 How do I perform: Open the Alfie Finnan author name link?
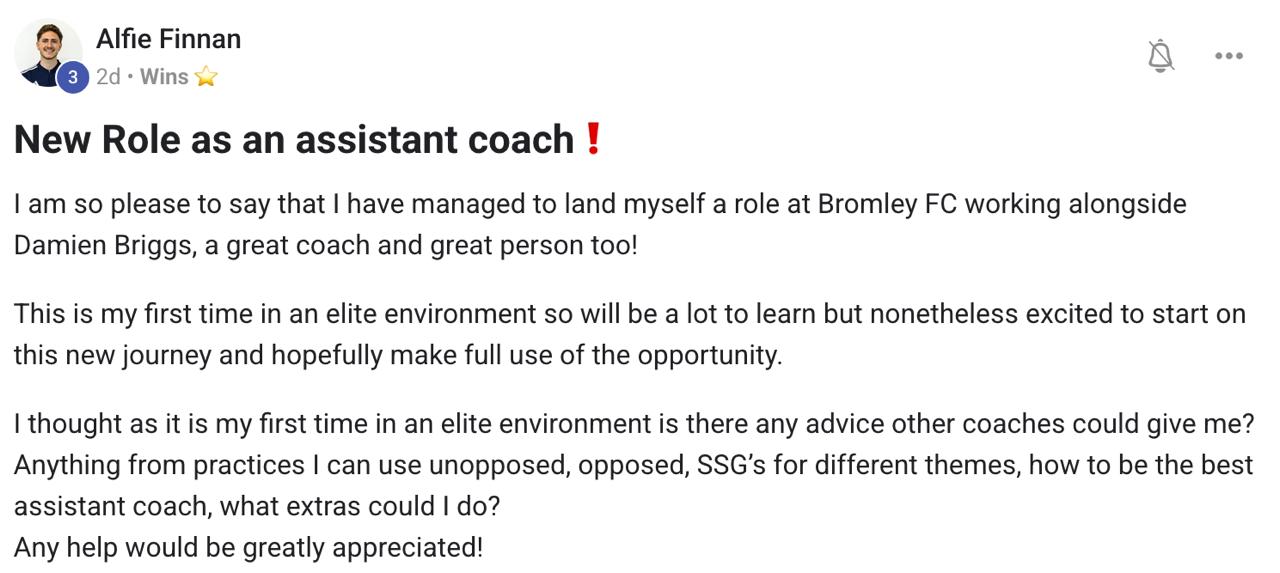pos(168,39)
